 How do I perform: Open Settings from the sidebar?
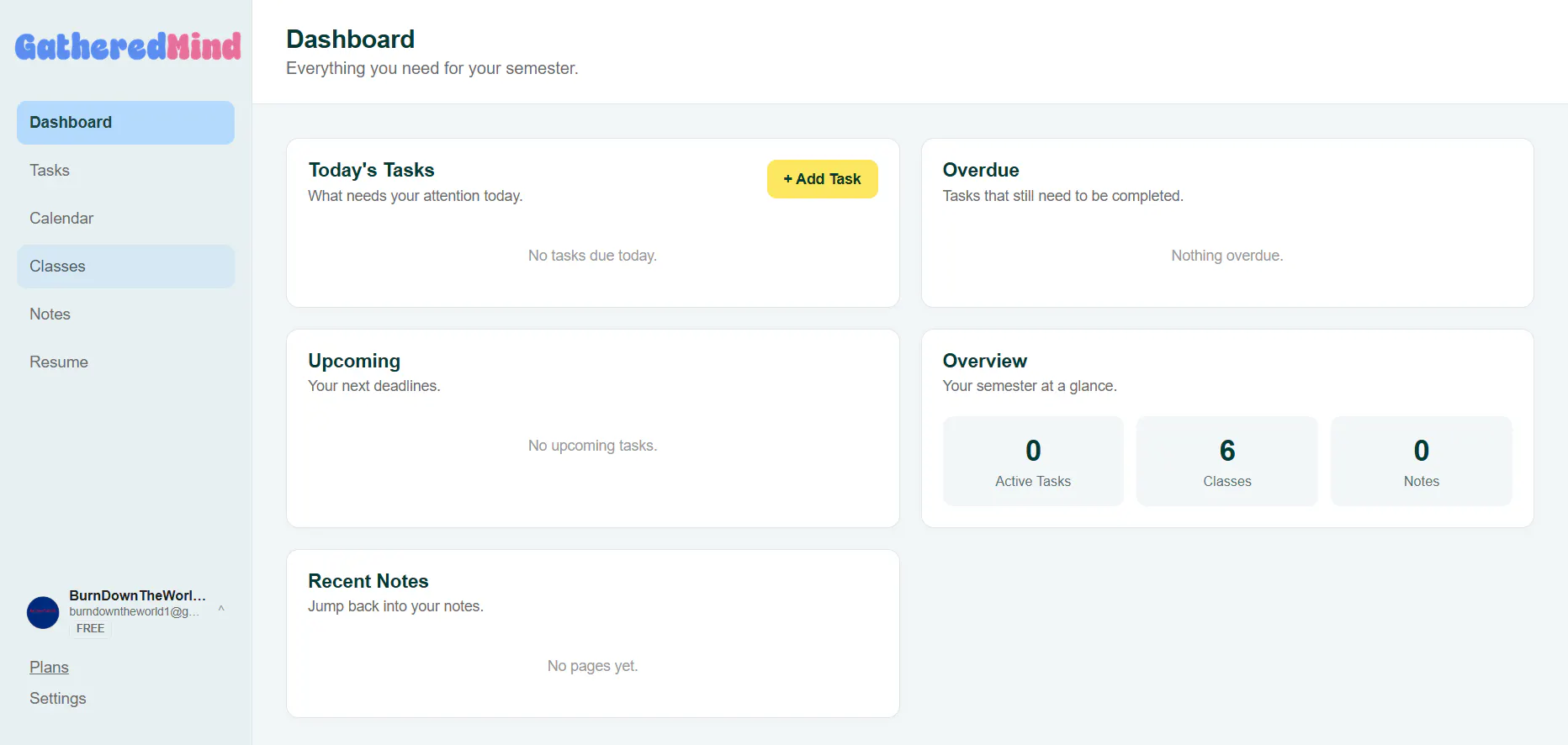(58, 699)
